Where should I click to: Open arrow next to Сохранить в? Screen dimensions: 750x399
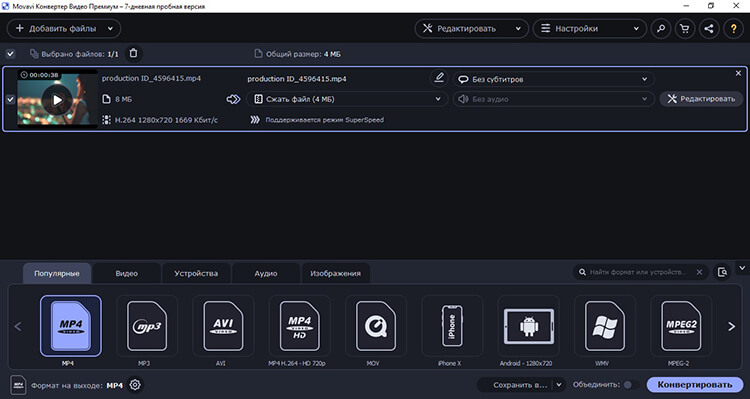[559, 385]
